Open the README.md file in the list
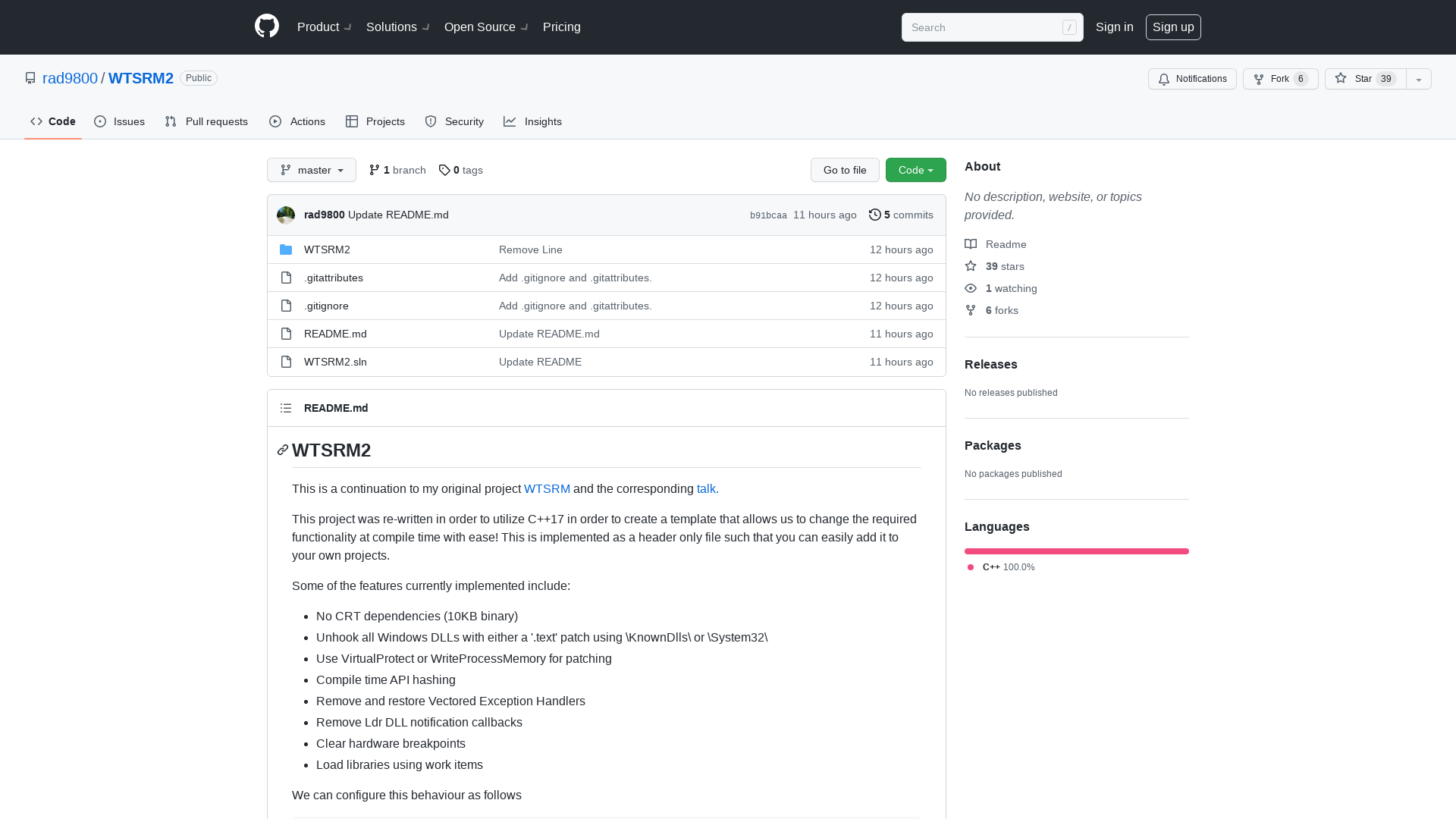Screen dimensions: 1456x819 point(335,334)
